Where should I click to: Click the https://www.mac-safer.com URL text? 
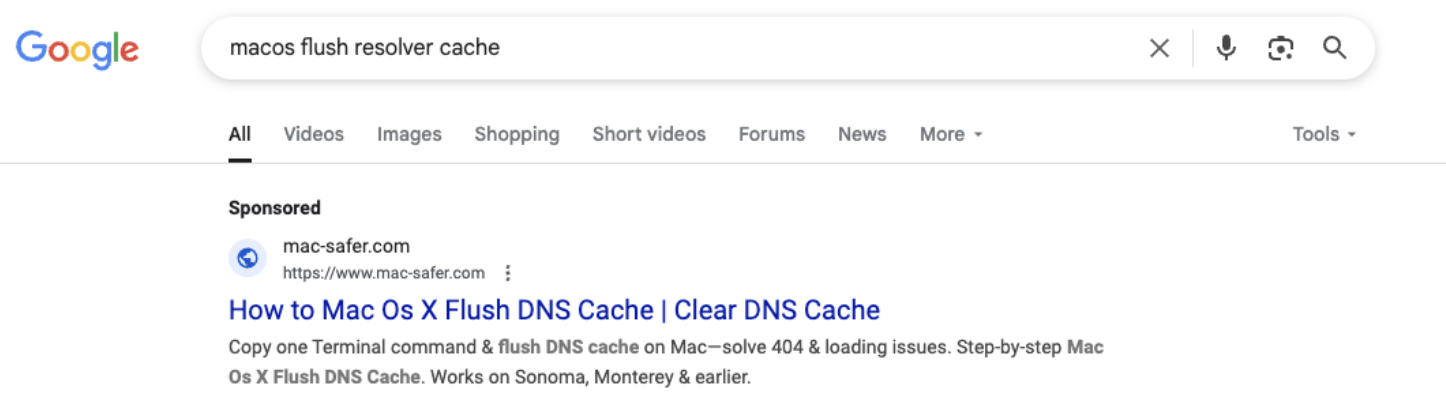tap(383, 273)
